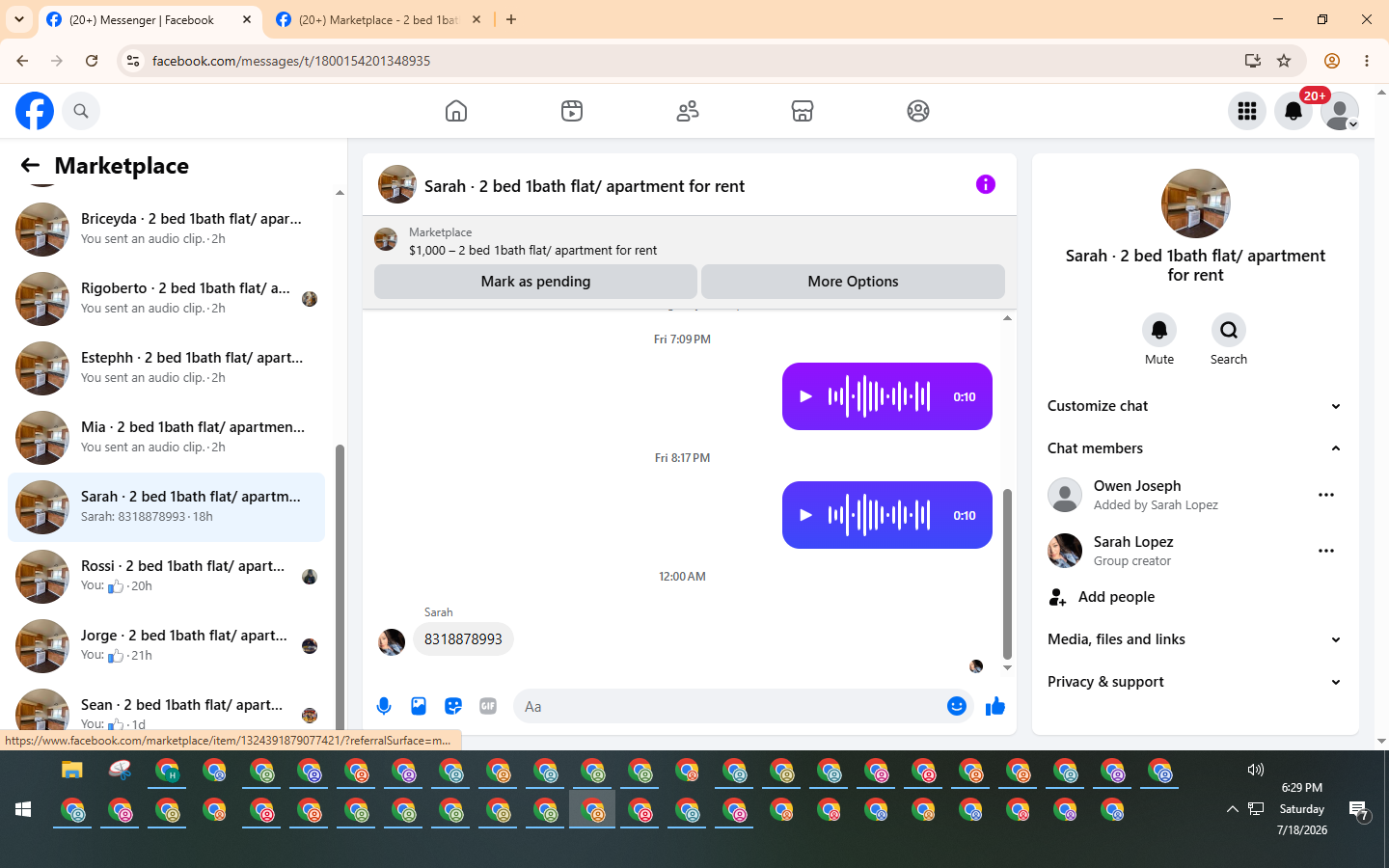
Task: Open the account profile avatar menu
Action: click(x=1340, y=111)
